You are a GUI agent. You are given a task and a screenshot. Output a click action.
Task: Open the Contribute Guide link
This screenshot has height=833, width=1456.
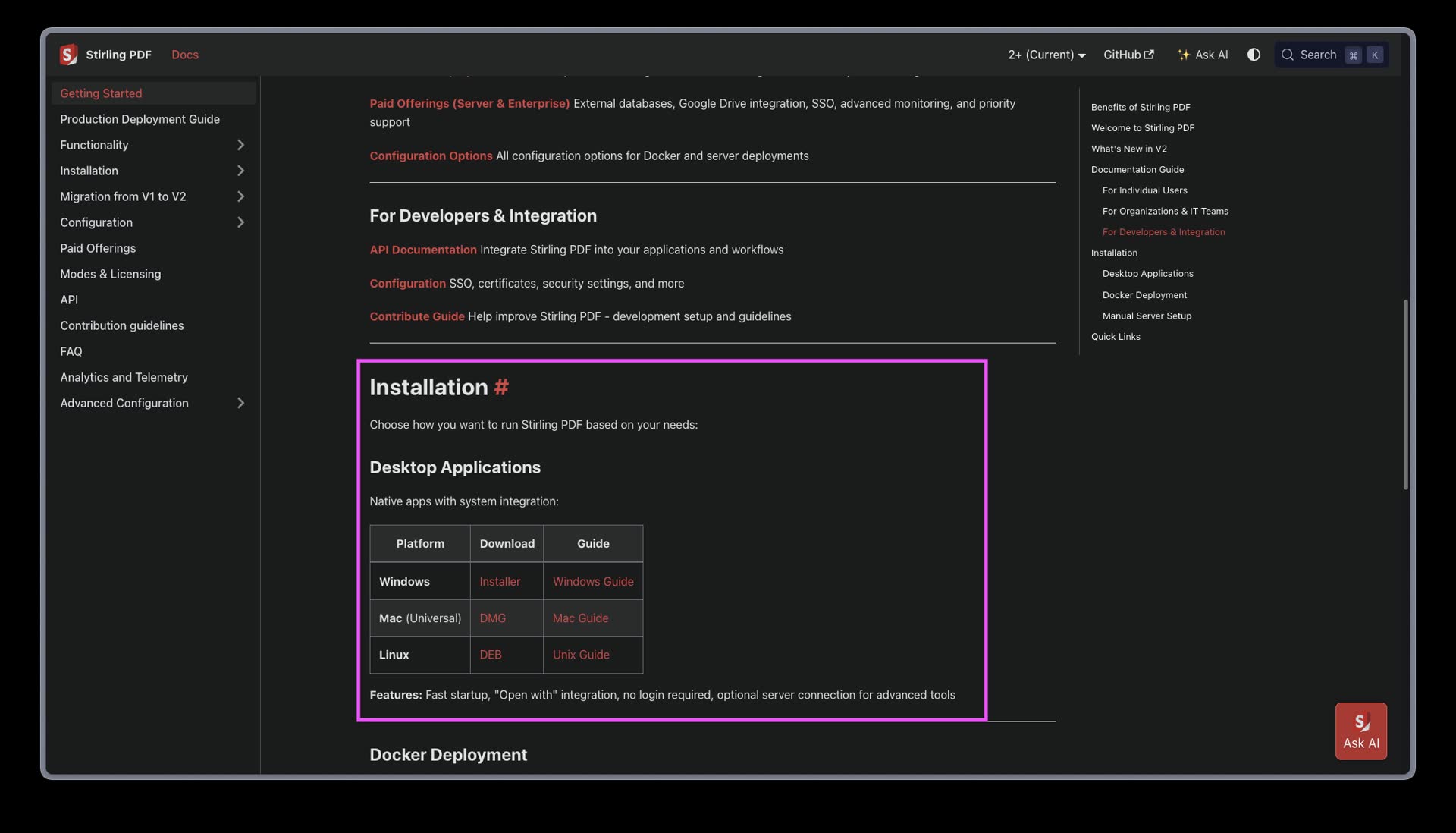[x=417, y=316]
